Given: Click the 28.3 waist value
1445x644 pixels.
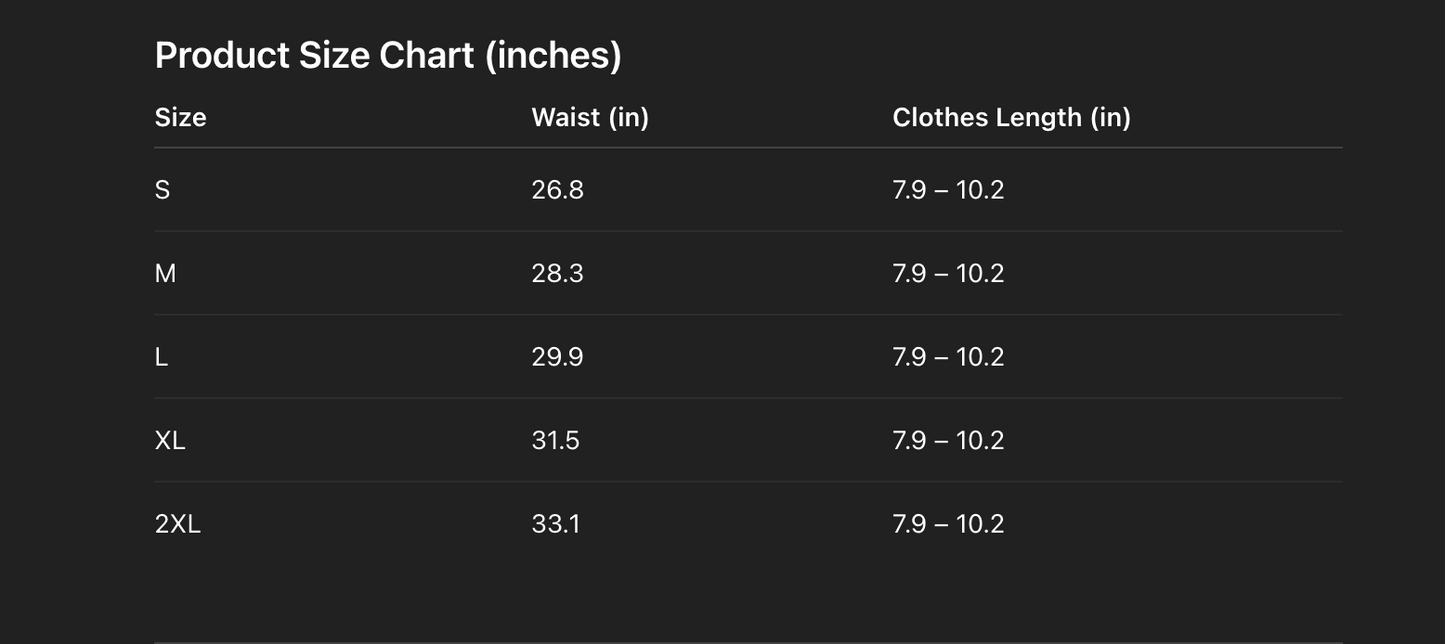Looking at the screenshot, I should [557, 273].
